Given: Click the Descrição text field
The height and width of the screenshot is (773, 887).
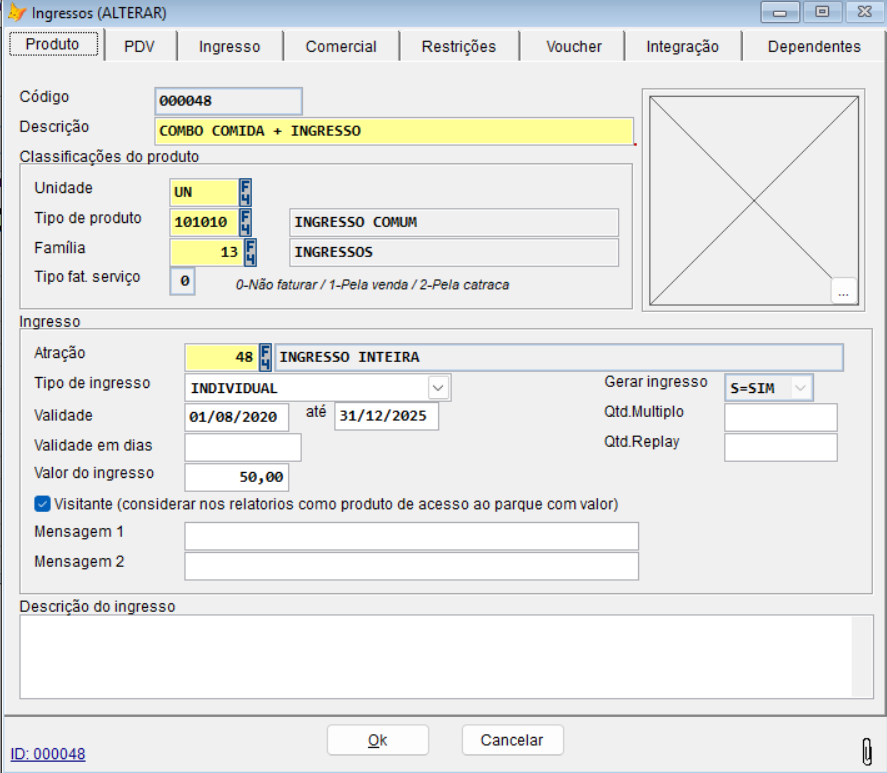Looking at the screenshot, I should [x=394, y=131].
